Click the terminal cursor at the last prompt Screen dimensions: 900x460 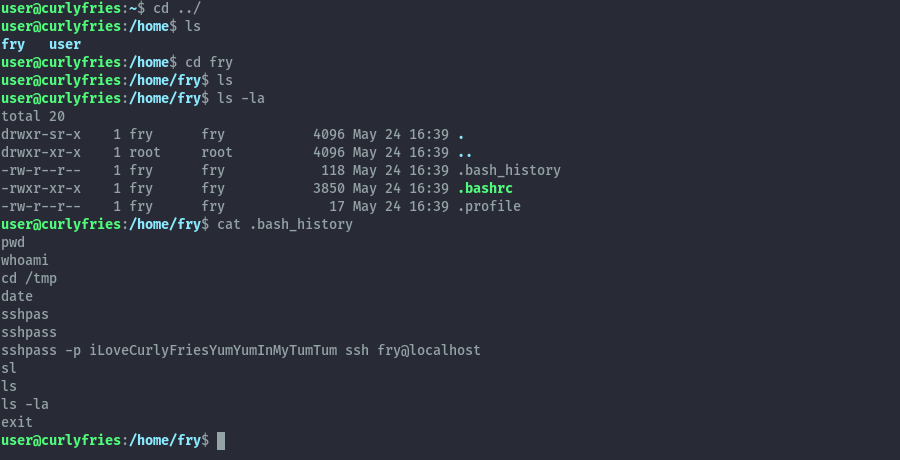[x=221, y=440]
